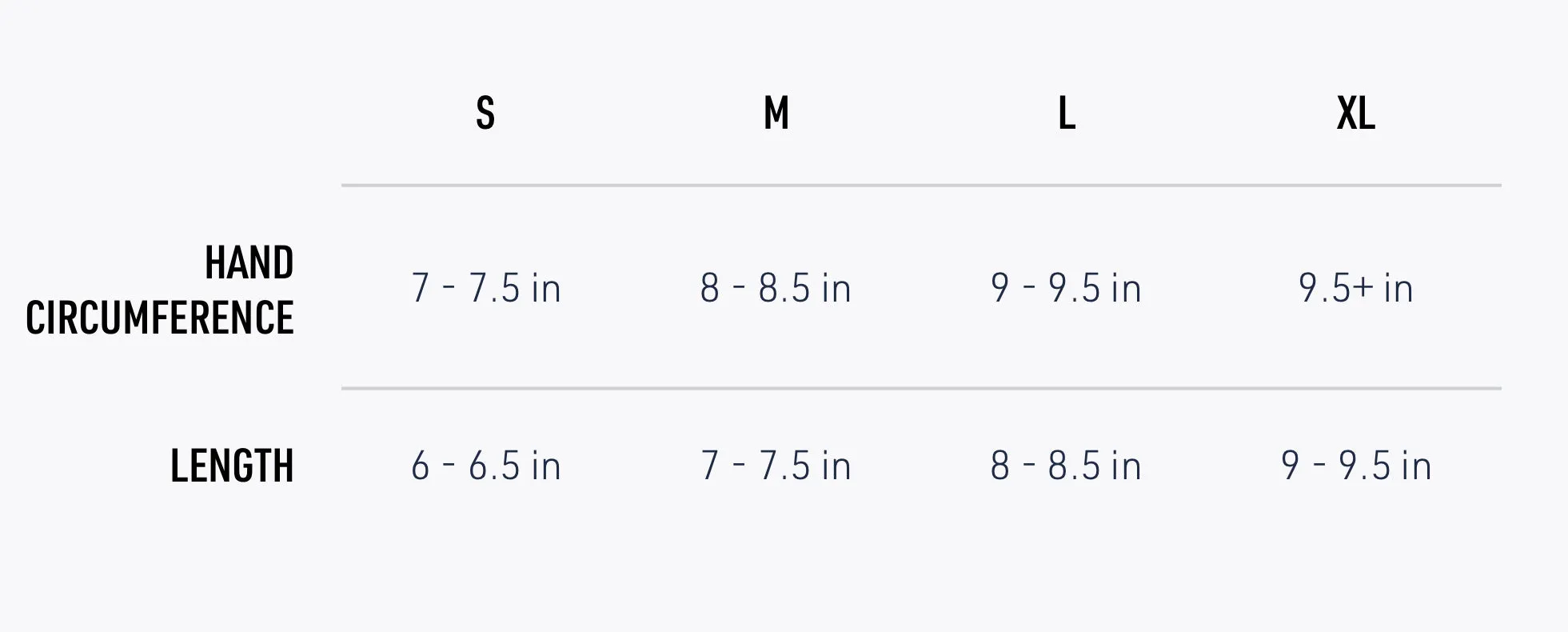
Task: Select the LENGTH row label
Action: click(x=232, y=466)
